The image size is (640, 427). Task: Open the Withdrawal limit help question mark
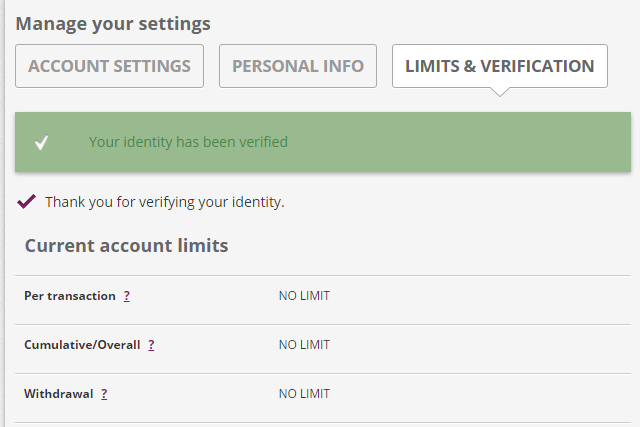click(x=104, y=394)
